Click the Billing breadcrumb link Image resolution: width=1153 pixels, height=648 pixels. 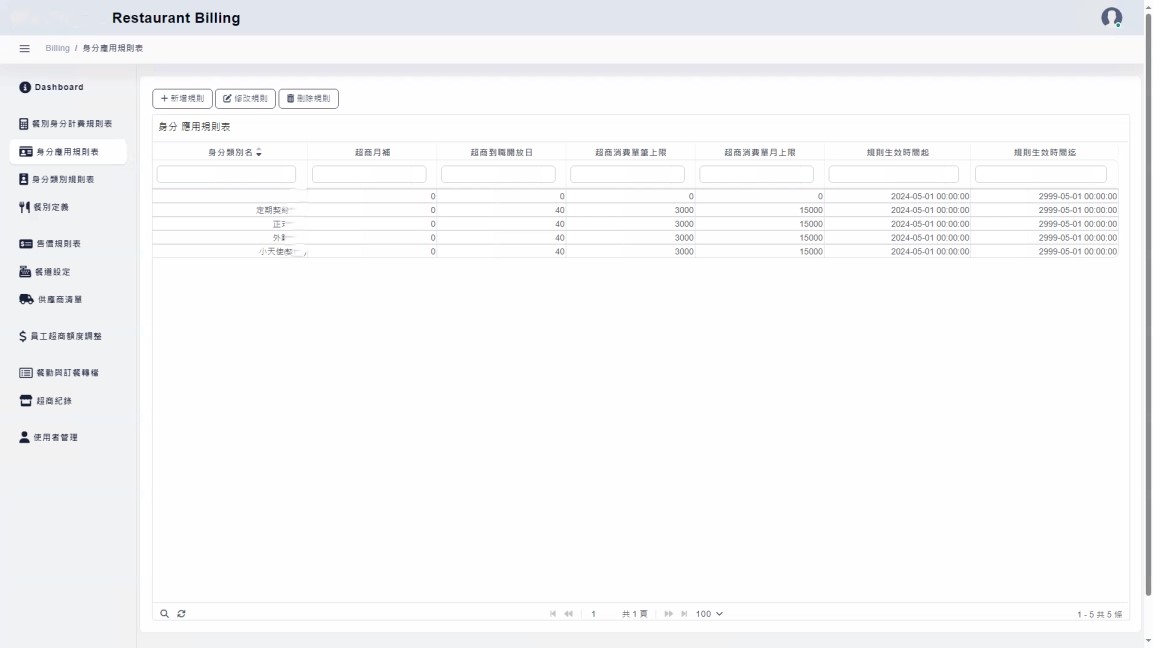pos(57,48)
